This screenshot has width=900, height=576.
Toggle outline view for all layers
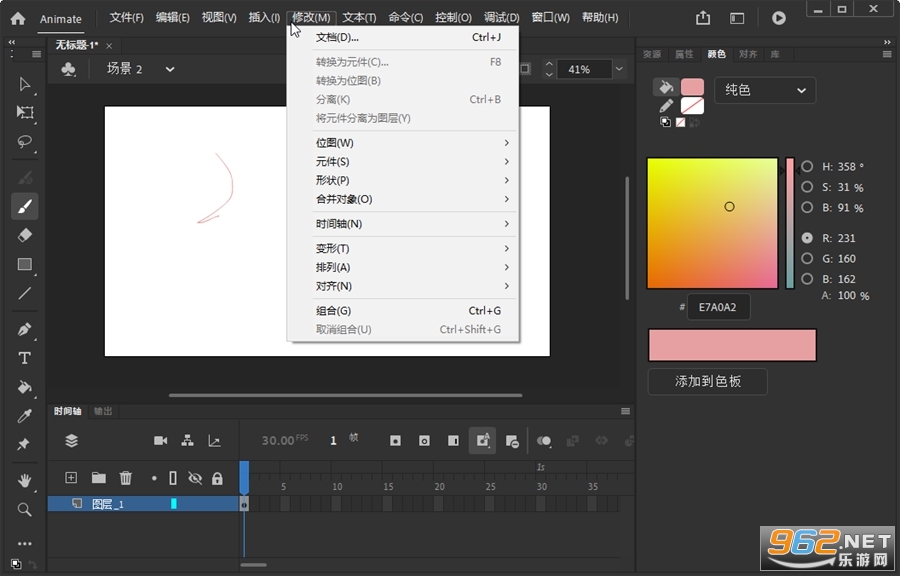173,478
